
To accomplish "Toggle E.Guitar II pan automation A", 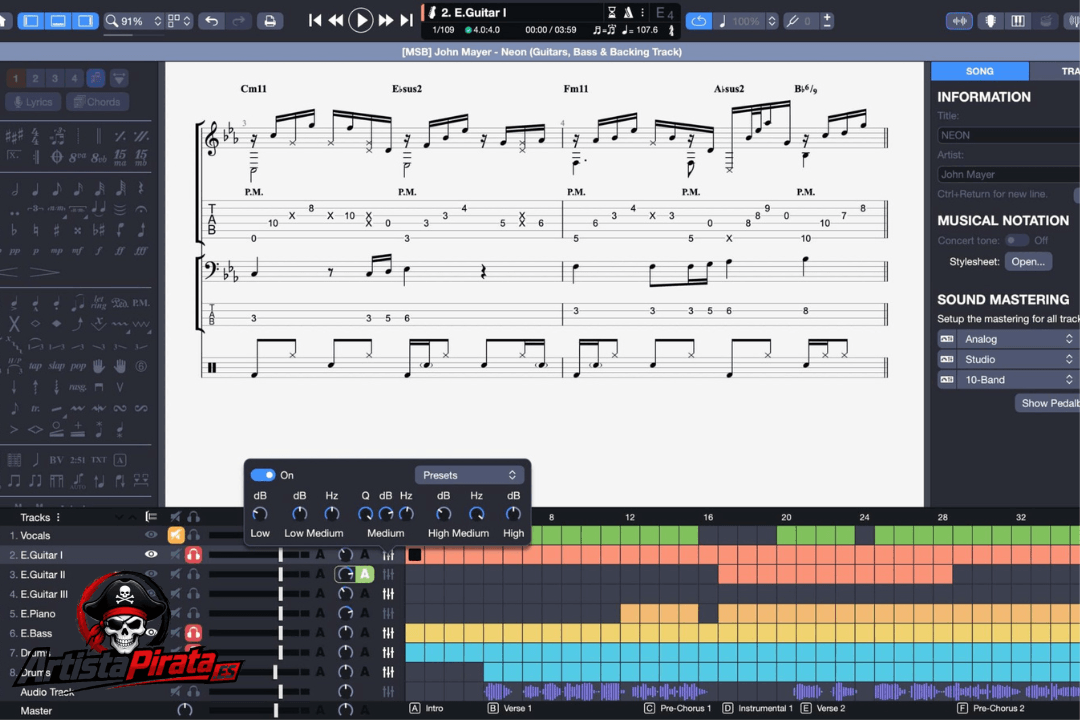I will [364, 573].
